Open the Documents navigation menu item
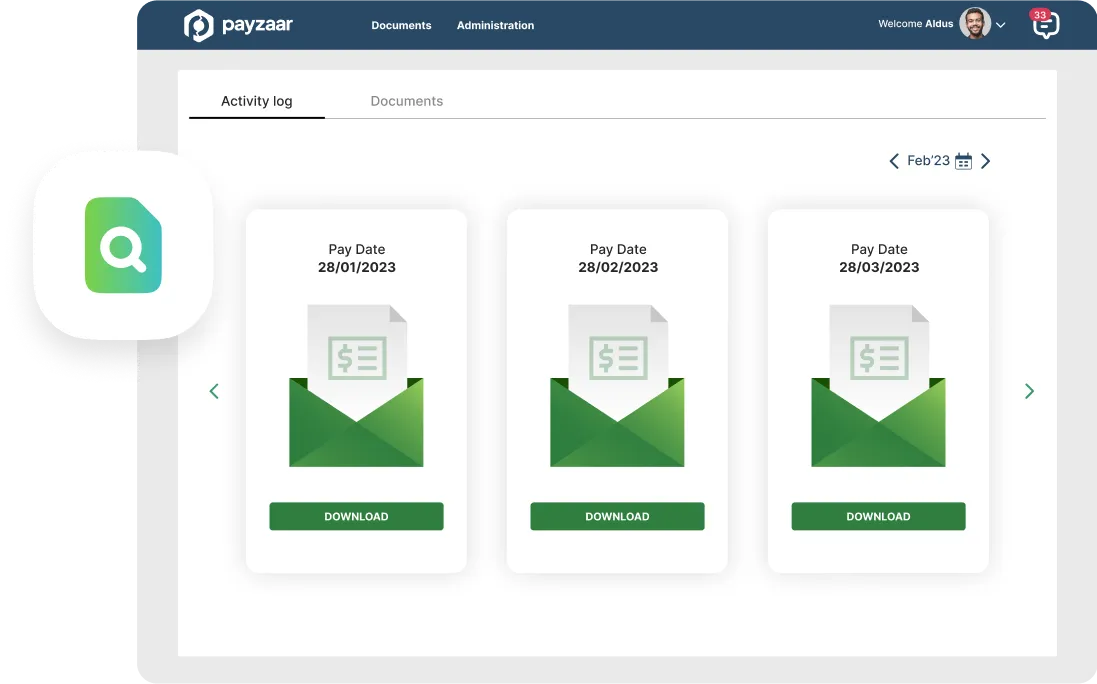Screen dimensions: 1097x684 coord(401,25)
